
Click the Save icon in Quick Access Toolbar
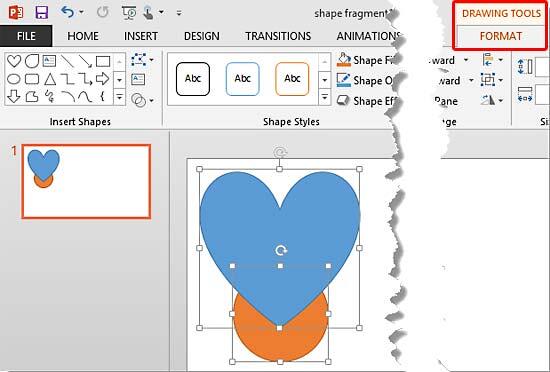[x=41, y=13]
